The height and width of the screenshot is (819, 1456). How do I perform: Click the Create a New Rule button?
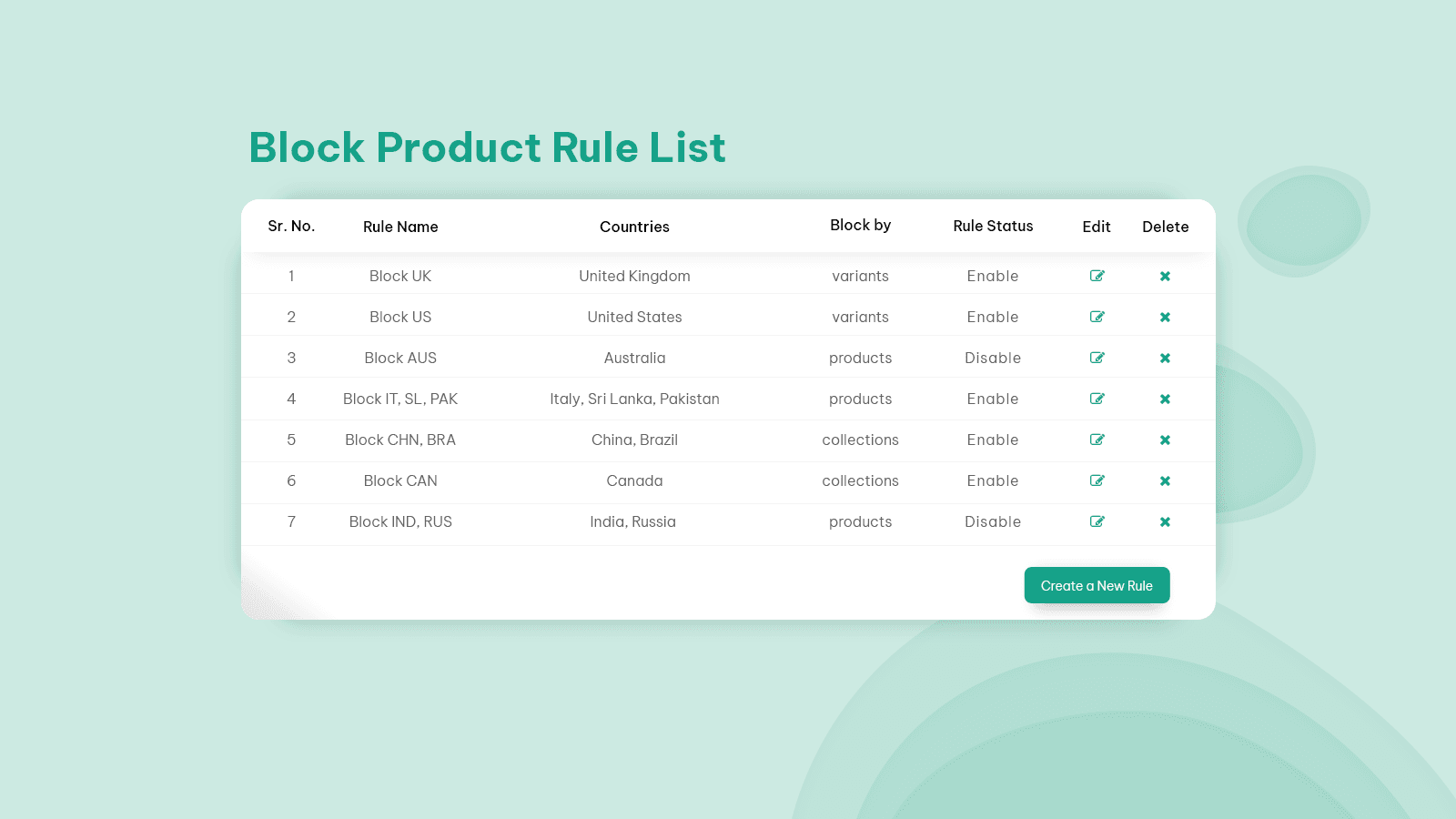click(x=1097, y=585)
